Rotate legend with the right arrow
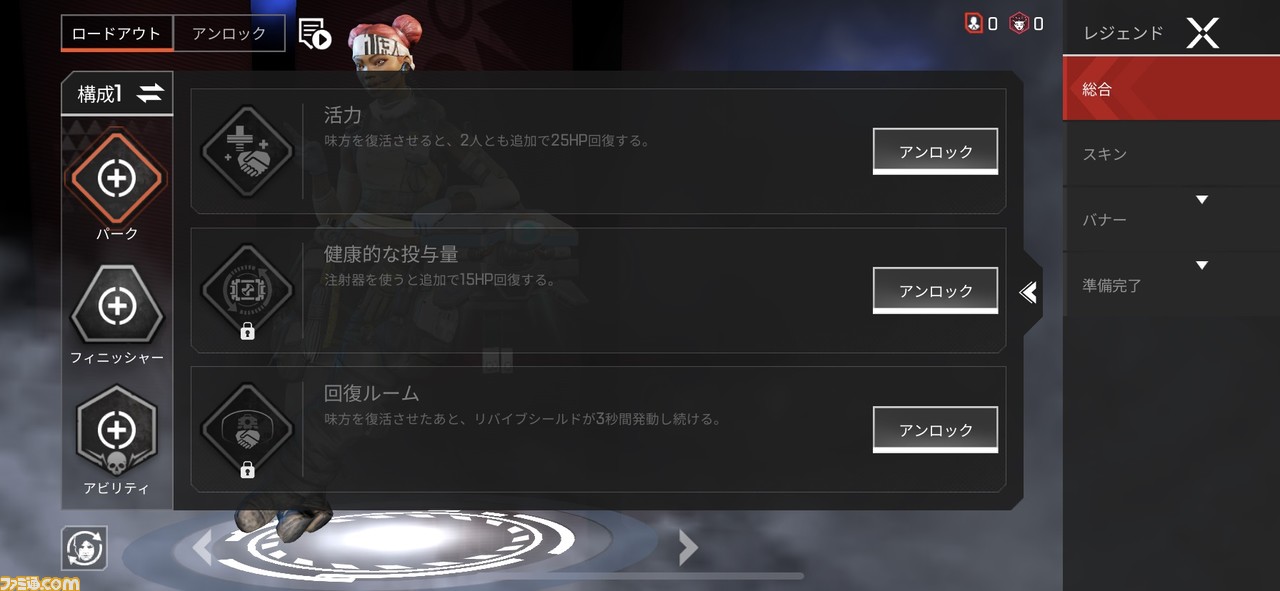The height and width of the screenshot is (591, 1280). tap(687, 547)
